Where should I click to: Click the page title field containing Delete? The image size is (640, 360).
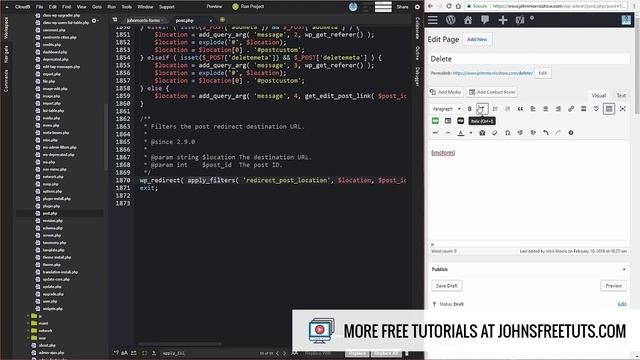529,59
